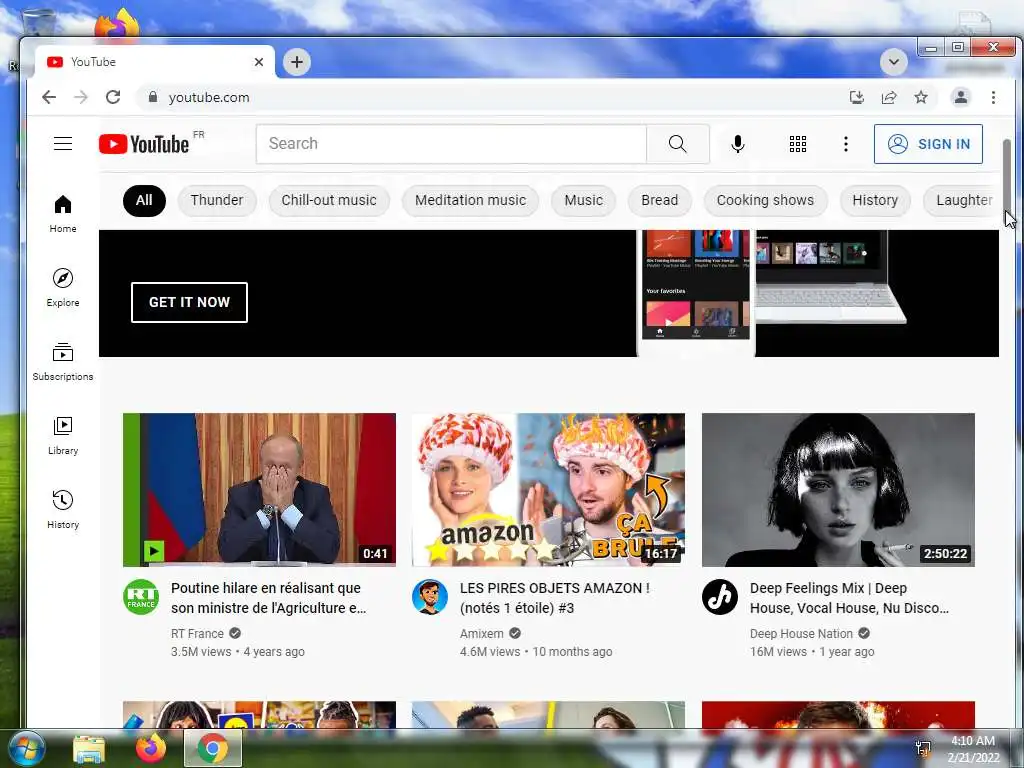Open the RT France channel avatar
The width and height of the screenshot is (1024, 768).
click(141, 597)
